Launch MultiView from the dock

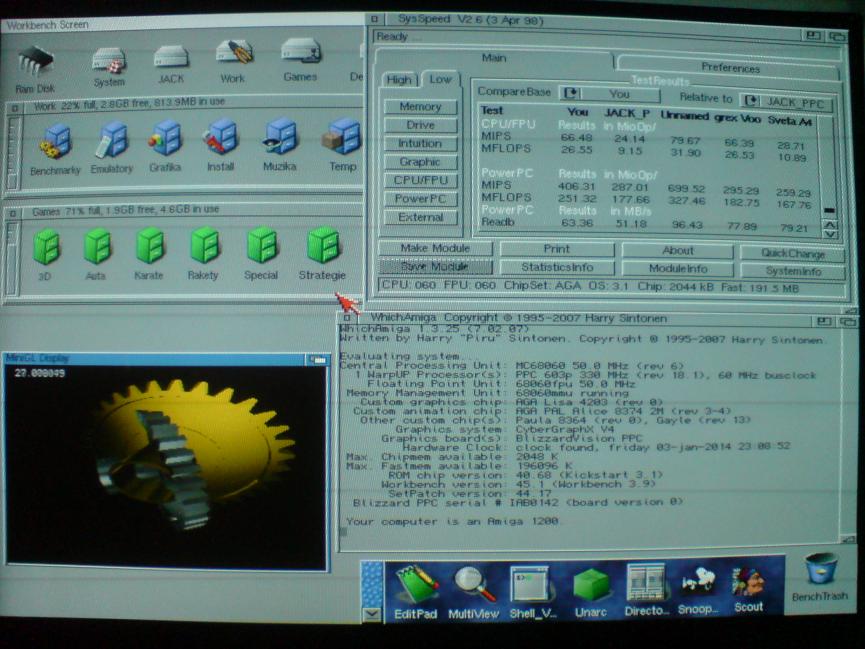[x=475, y=588]
